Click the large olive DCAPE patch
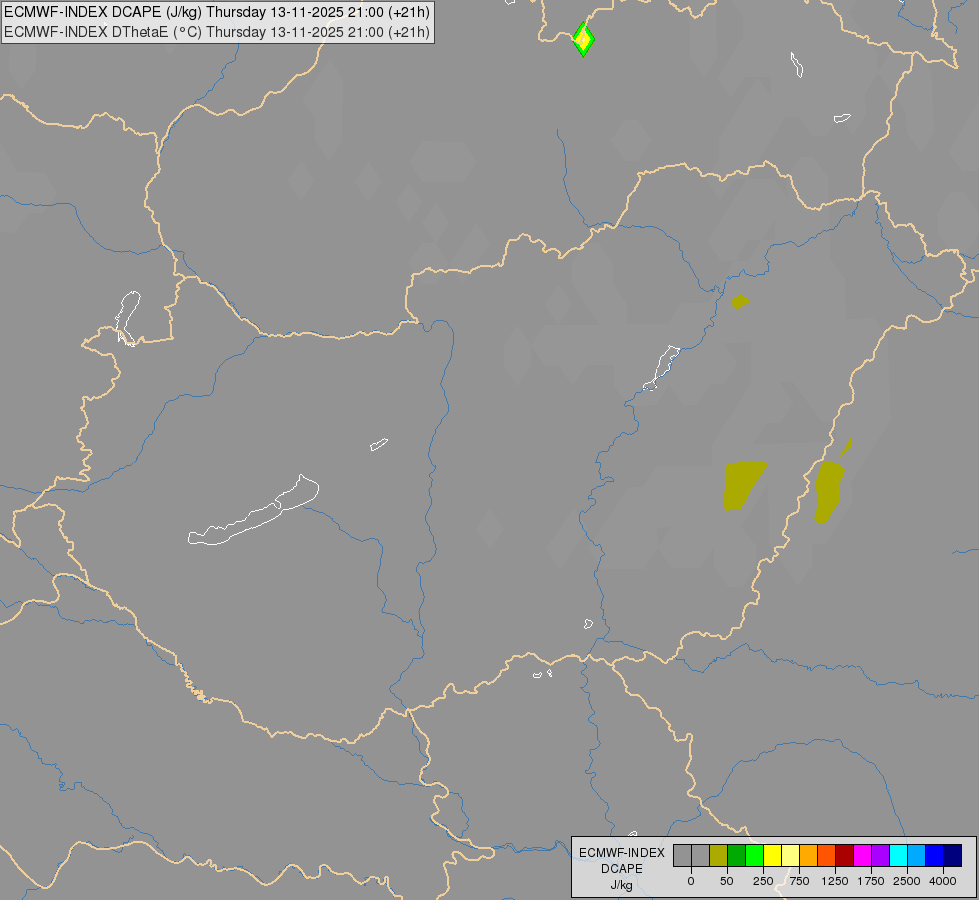 743,485
